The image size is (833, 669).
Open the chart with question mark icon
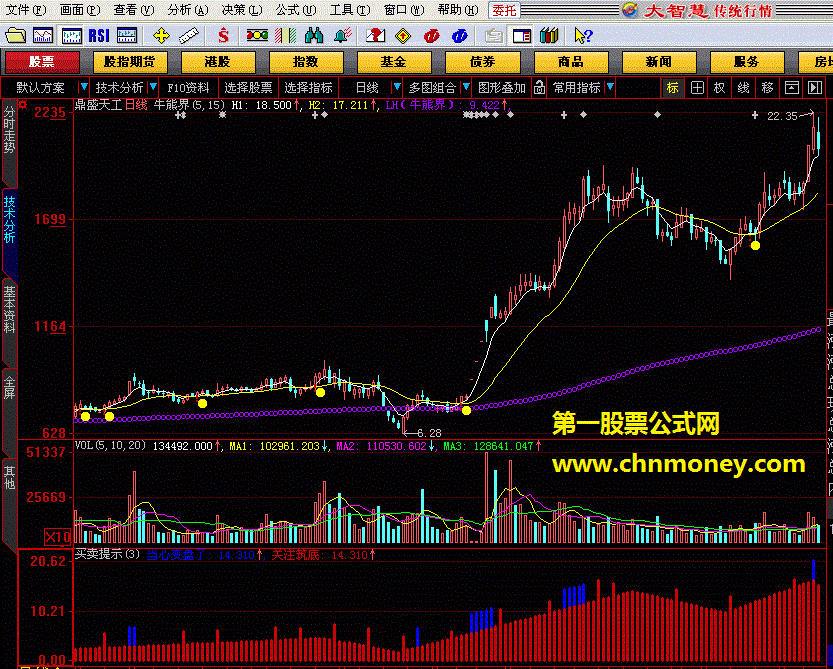[376, 36]
